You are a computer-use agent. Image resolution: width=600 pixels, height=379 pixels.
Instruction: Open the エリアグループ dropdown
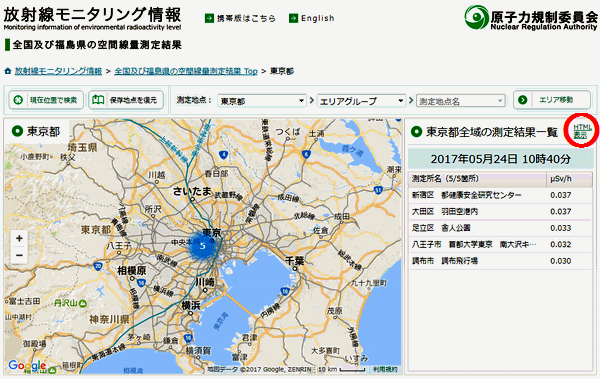point(361,101)
